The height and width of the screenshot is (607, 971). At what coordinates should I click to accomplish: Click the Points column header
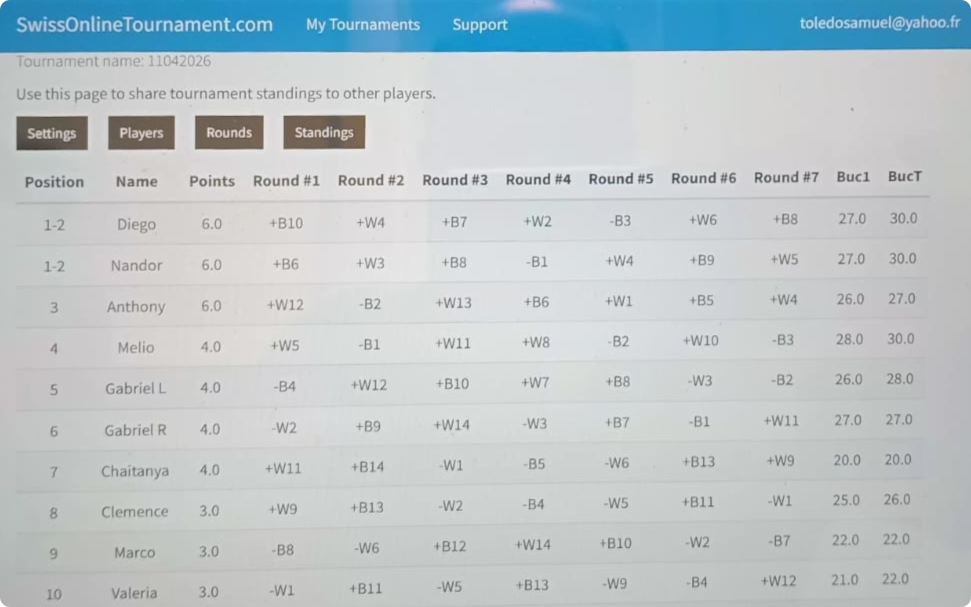(212, 181)
